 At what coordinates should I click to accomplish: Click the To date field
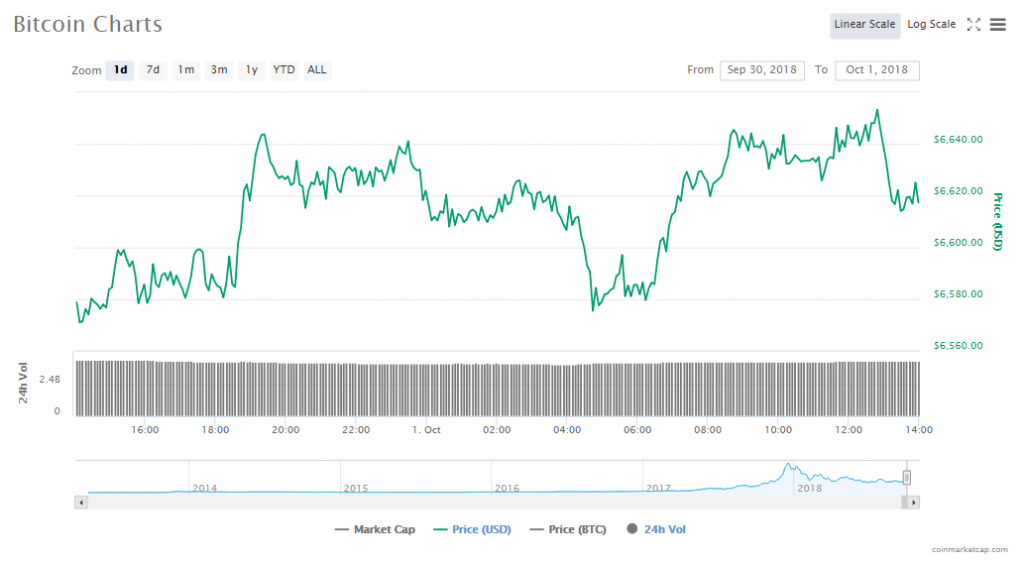(x=876, y=70)
